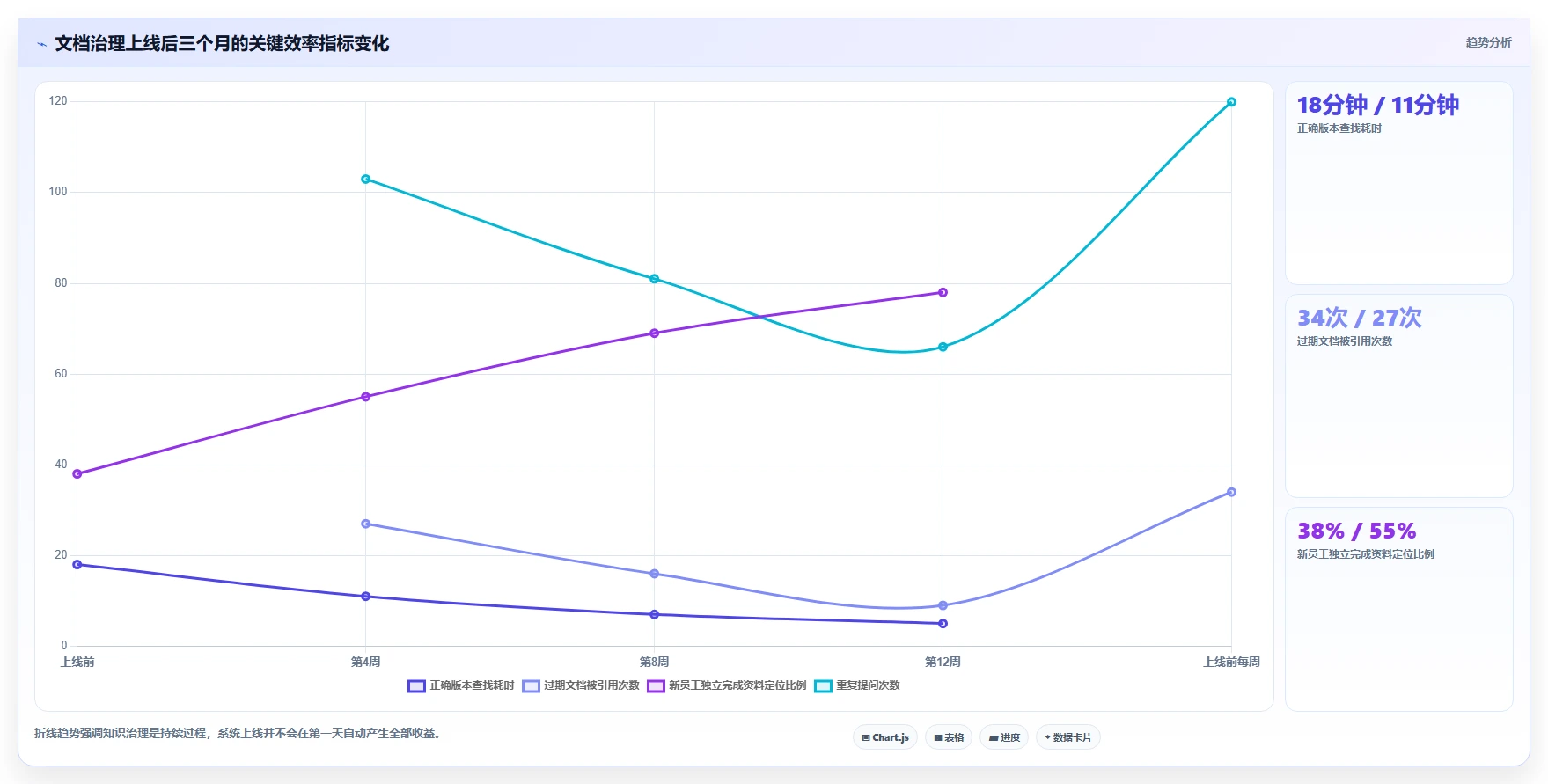Click the 38% / 55% stat card
Image resolution: width=1548 pixels, height=784 pixels.
coord(1398,609)
